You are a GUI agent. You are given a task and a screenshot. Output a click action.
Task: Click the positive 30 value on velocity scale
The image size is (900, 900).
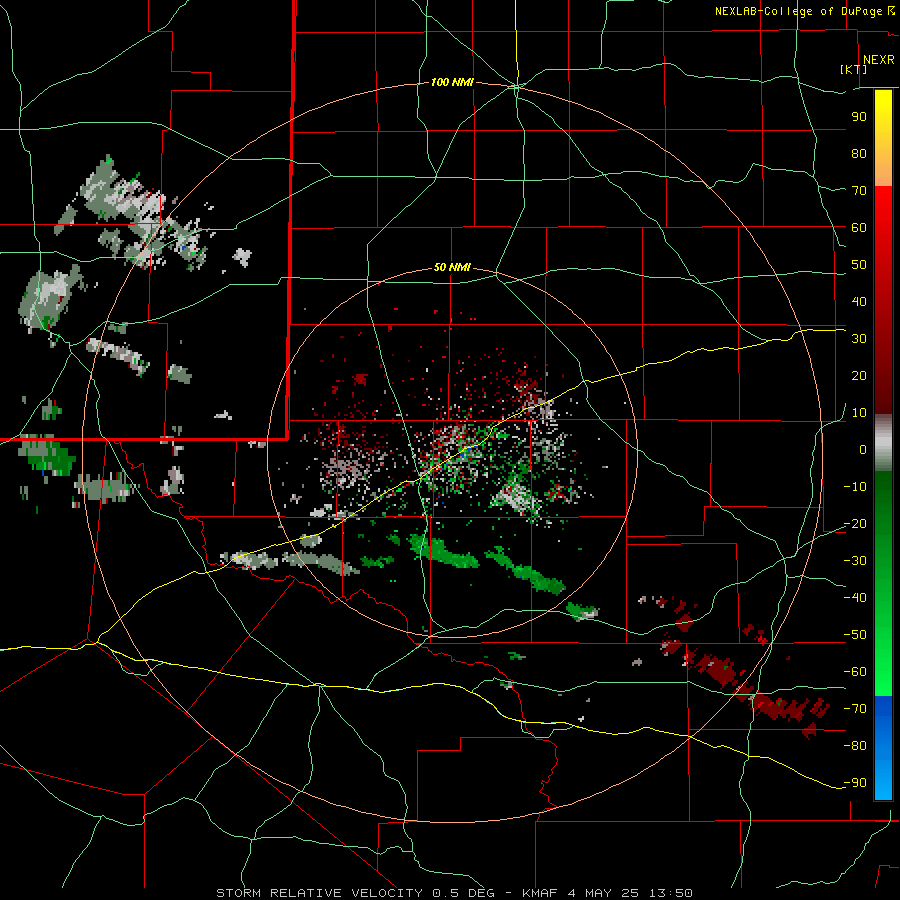point(859,339)
